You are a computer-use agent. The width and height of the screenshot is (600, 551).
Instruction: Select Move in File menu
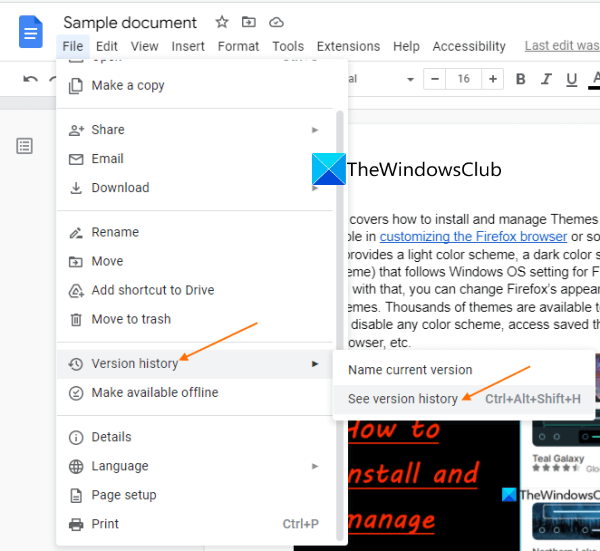(x=194, y=261)
